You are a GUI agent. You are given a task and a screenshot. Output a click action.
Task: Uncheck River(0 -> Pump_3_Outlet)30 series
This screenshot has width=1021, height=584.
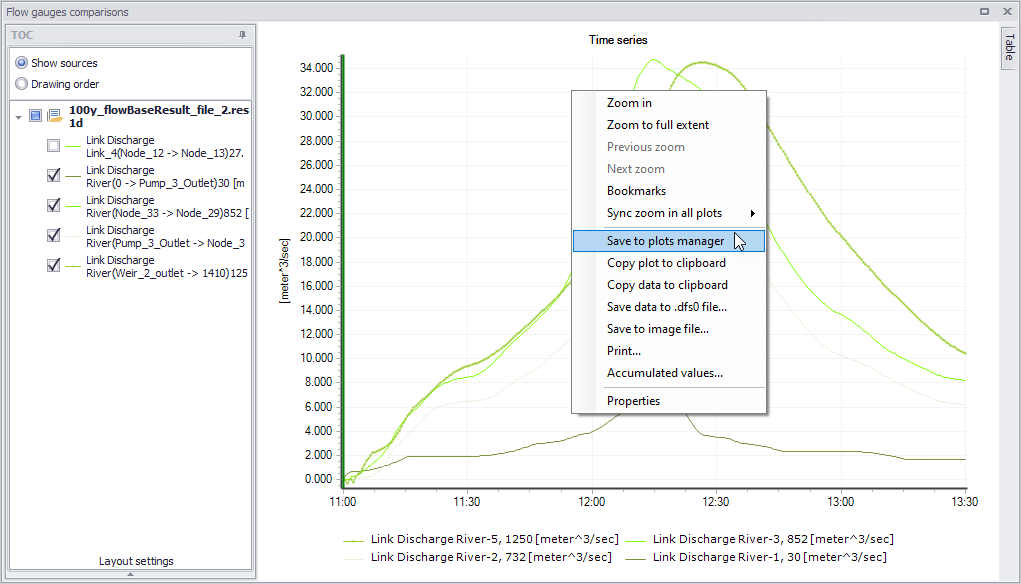pyautogui.click(x=53, y=175)
